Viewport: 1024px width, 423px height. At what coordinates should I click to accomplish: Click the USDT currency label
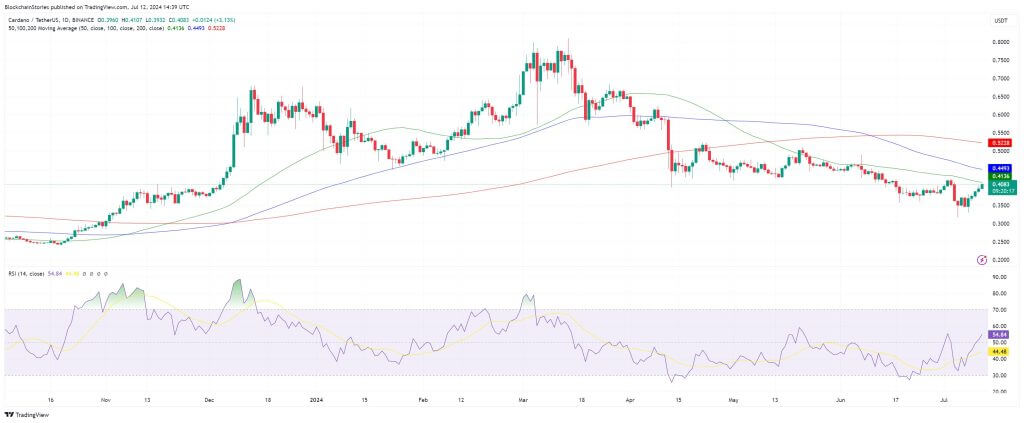pos(999,21)
